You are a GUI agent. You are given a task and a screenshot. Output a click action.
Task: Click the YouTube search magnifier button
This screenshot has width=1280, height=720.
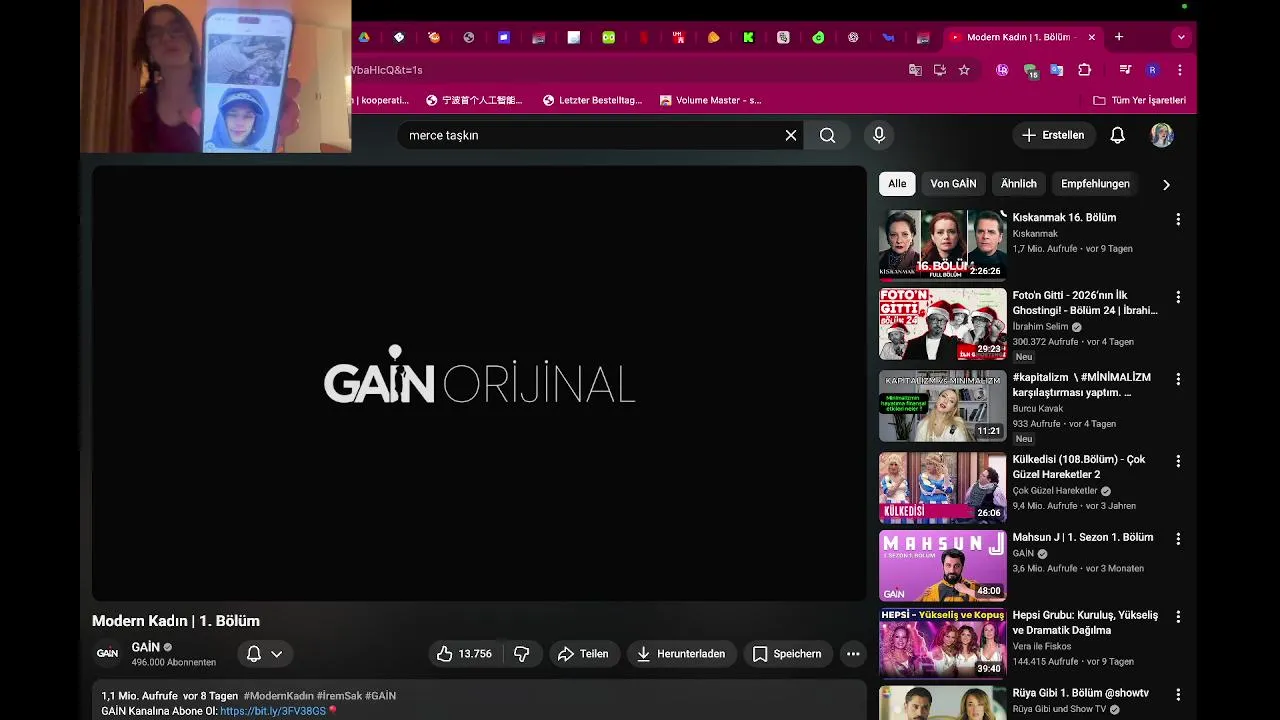coord(827,135)
